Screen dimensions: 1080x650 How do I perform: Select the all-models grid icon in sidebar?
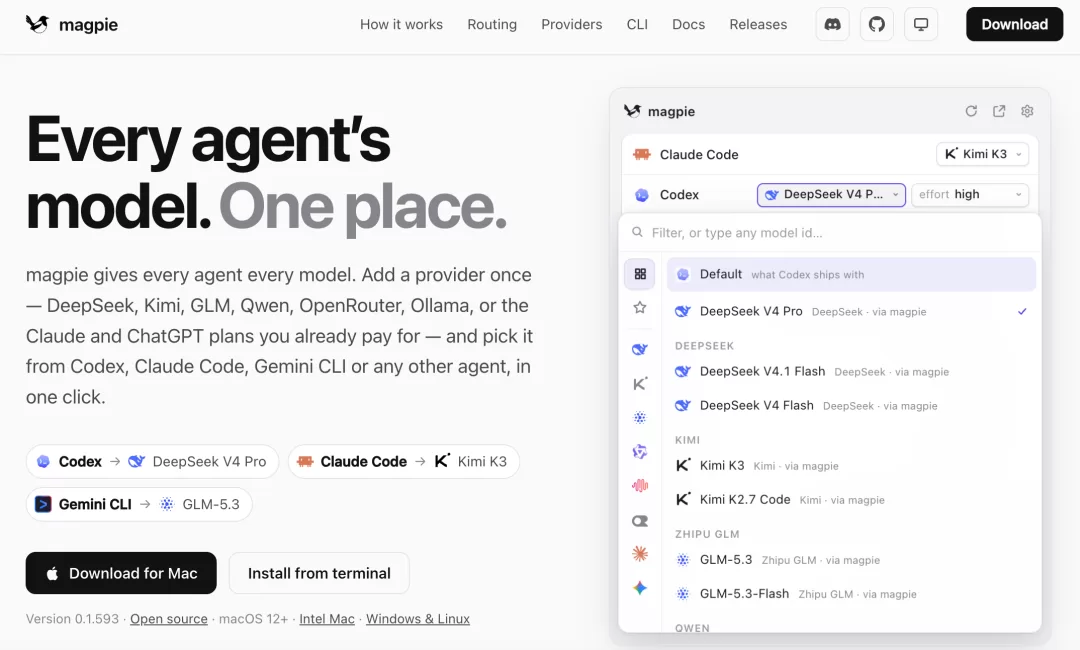tap(640, 274)
